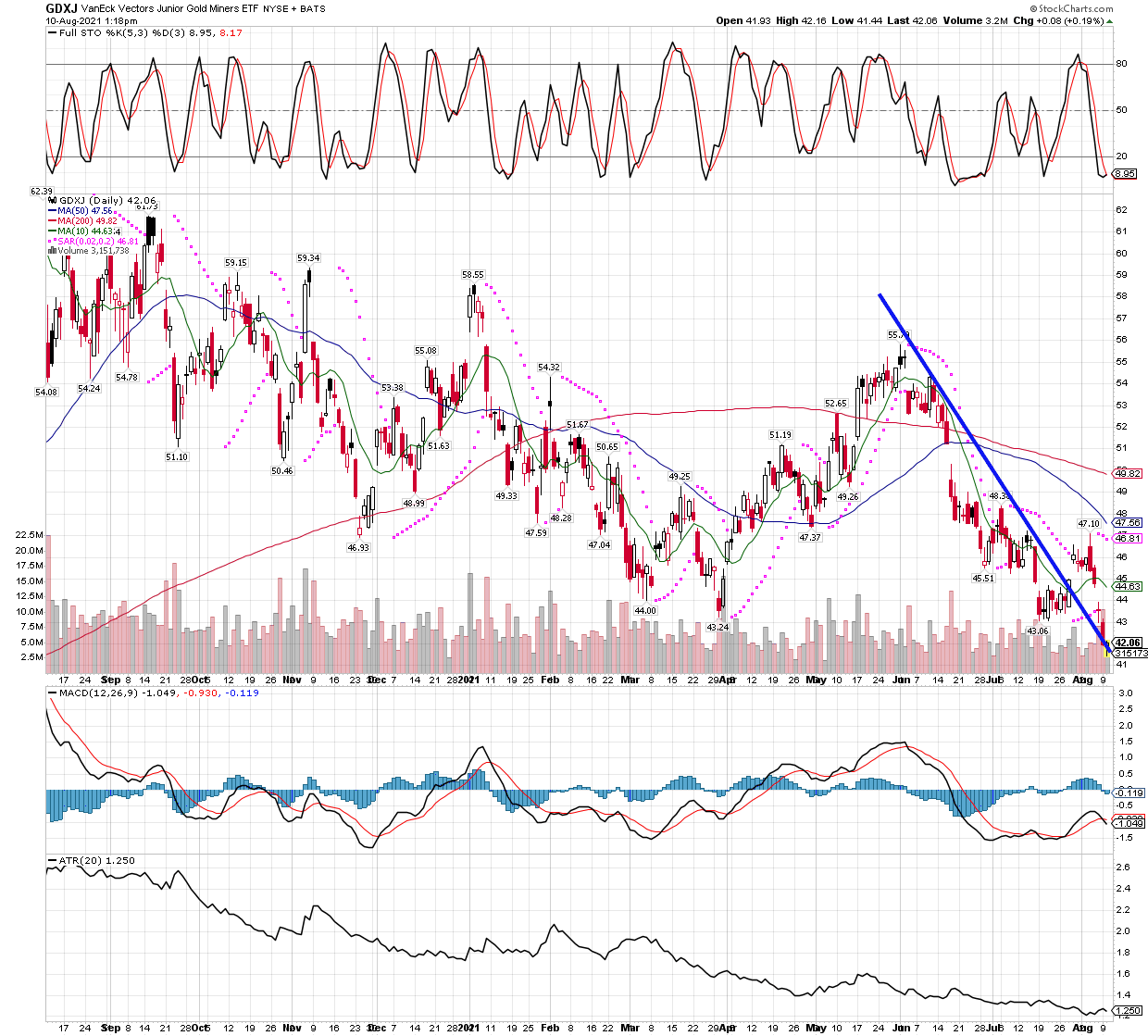This screenshot has width=1148, height=1036.
Task: Click the 315173 volume tag on price axis
Action: (1129, 654)
